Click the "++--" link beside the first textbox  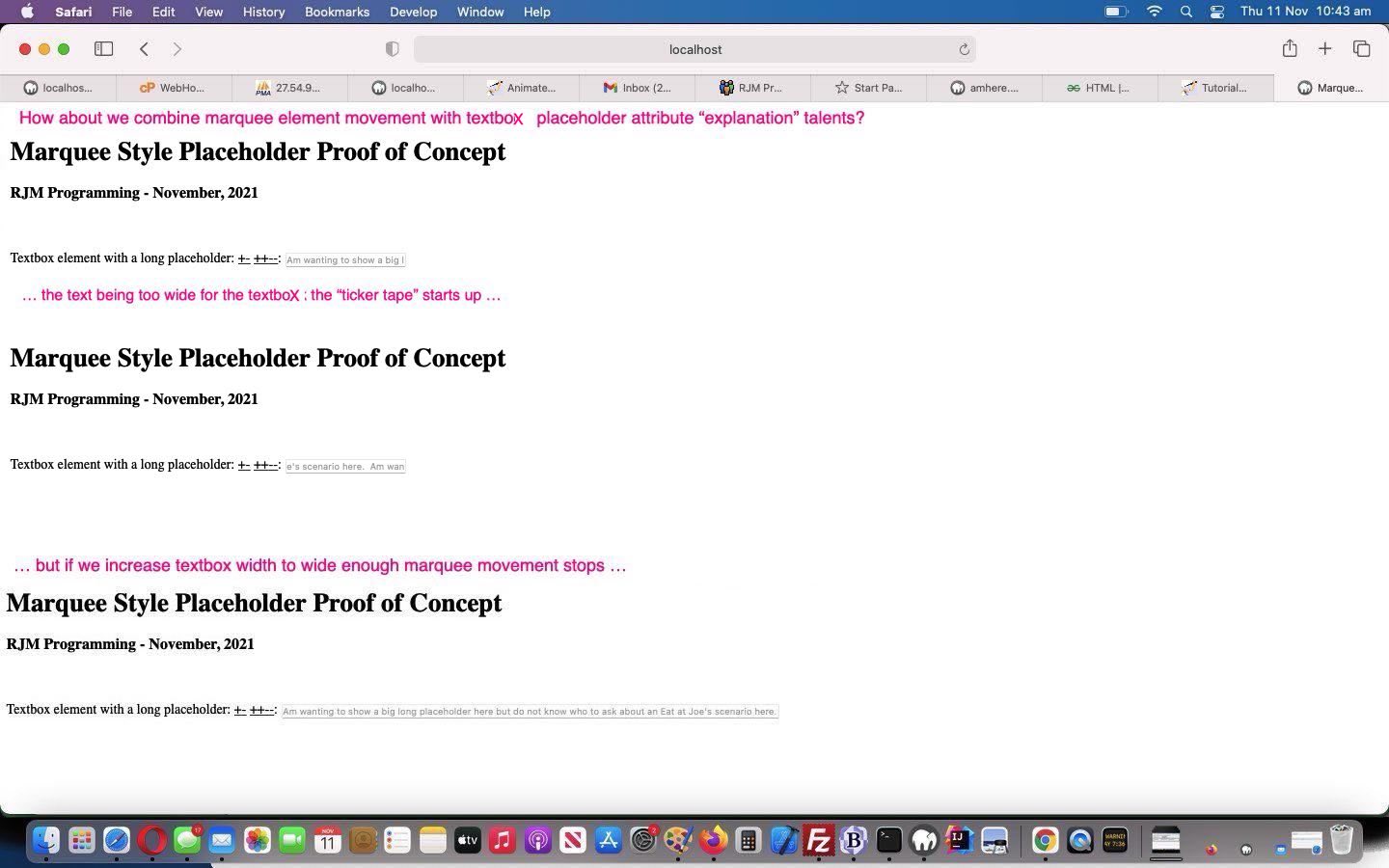pyautogui.click(x=264, y=258)
